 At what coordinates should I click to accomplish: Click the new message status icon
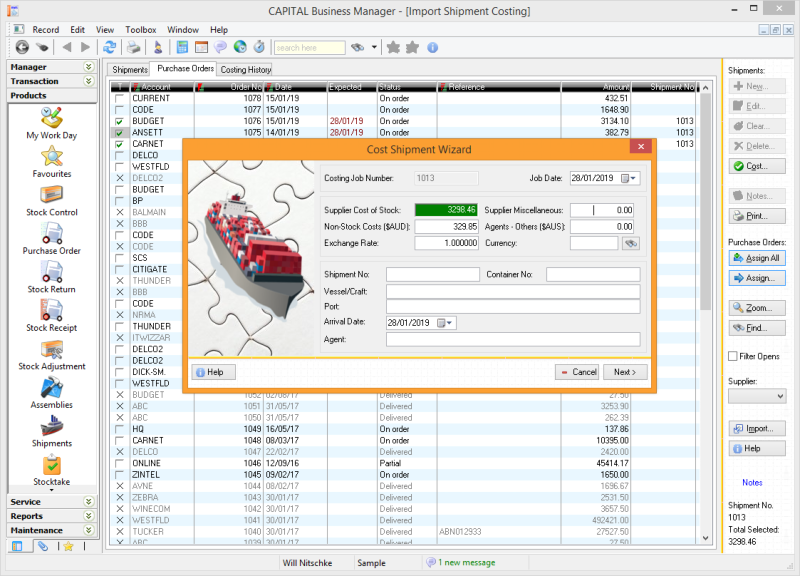(x=431, y=562)
